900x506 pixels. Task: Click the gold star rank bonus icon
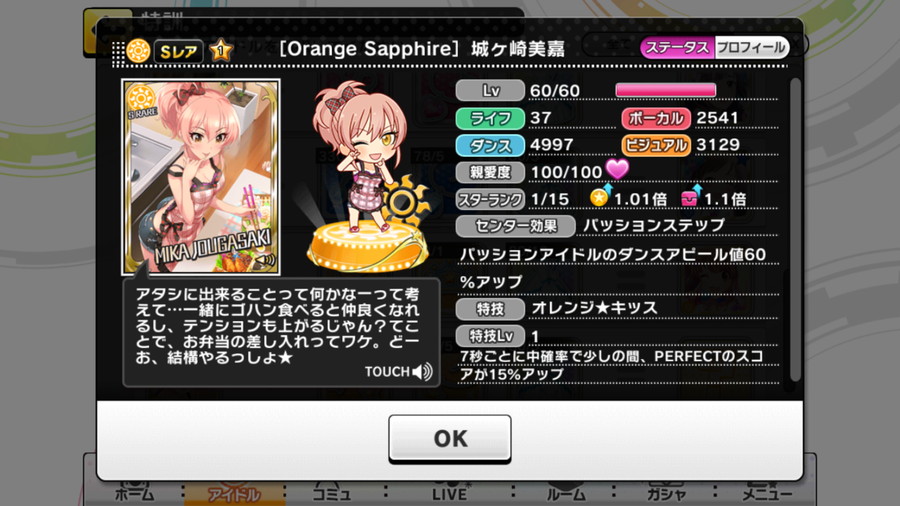tap(600, 197)
